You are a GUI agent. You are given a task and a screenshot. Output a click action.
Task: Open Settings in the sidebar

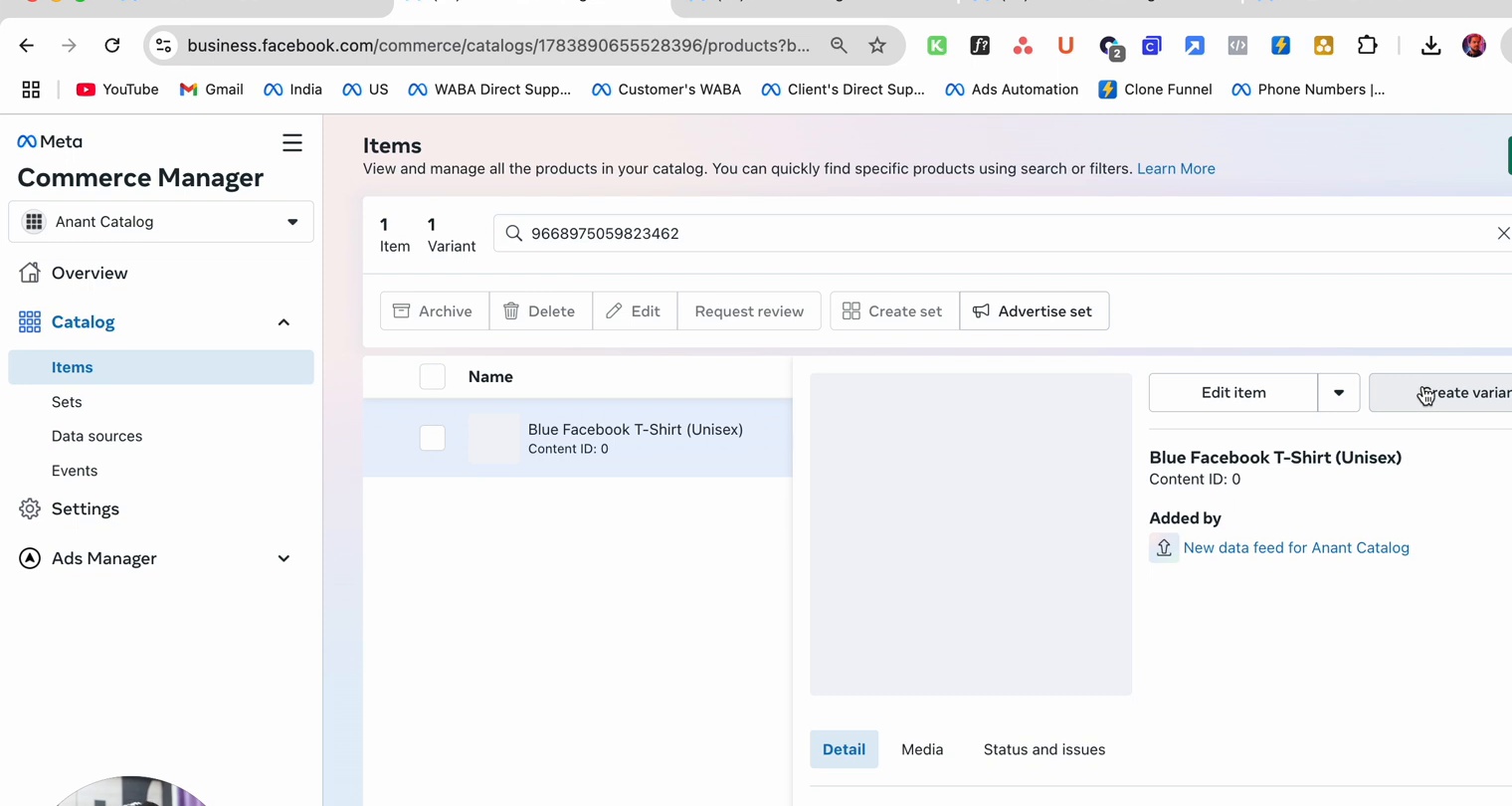coord(86,508)
